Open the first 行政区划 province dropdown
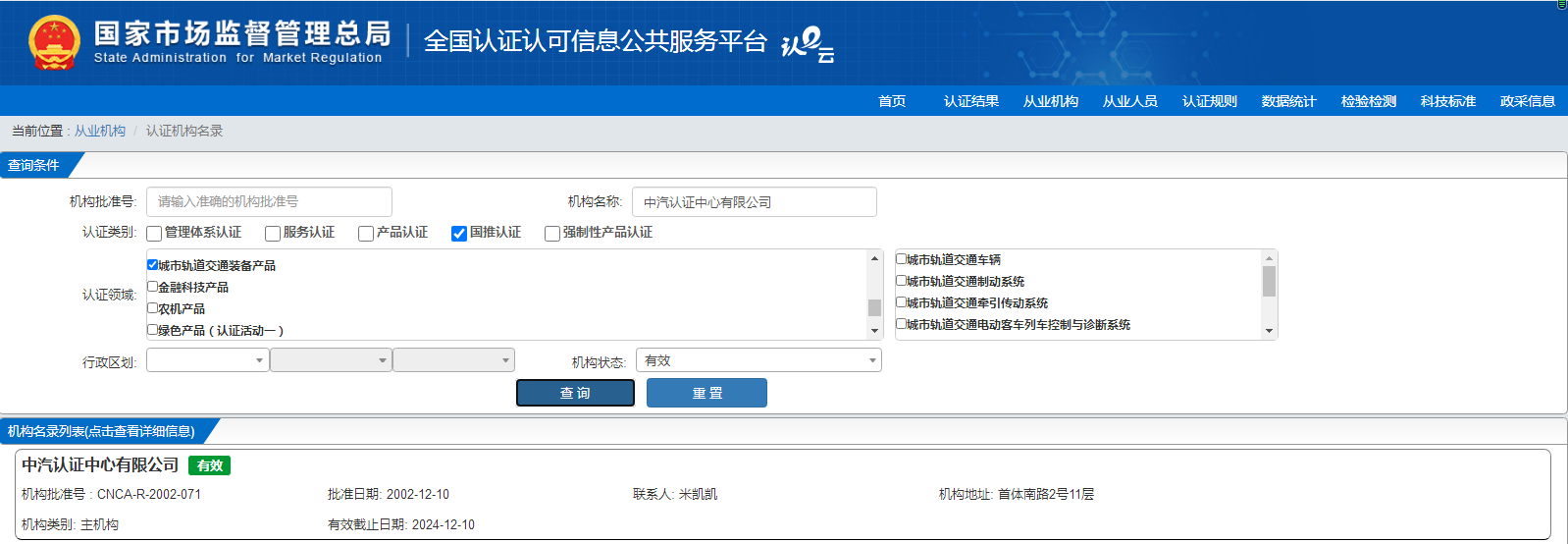This screenshot has height=544, width=1568. pos(207,360)
